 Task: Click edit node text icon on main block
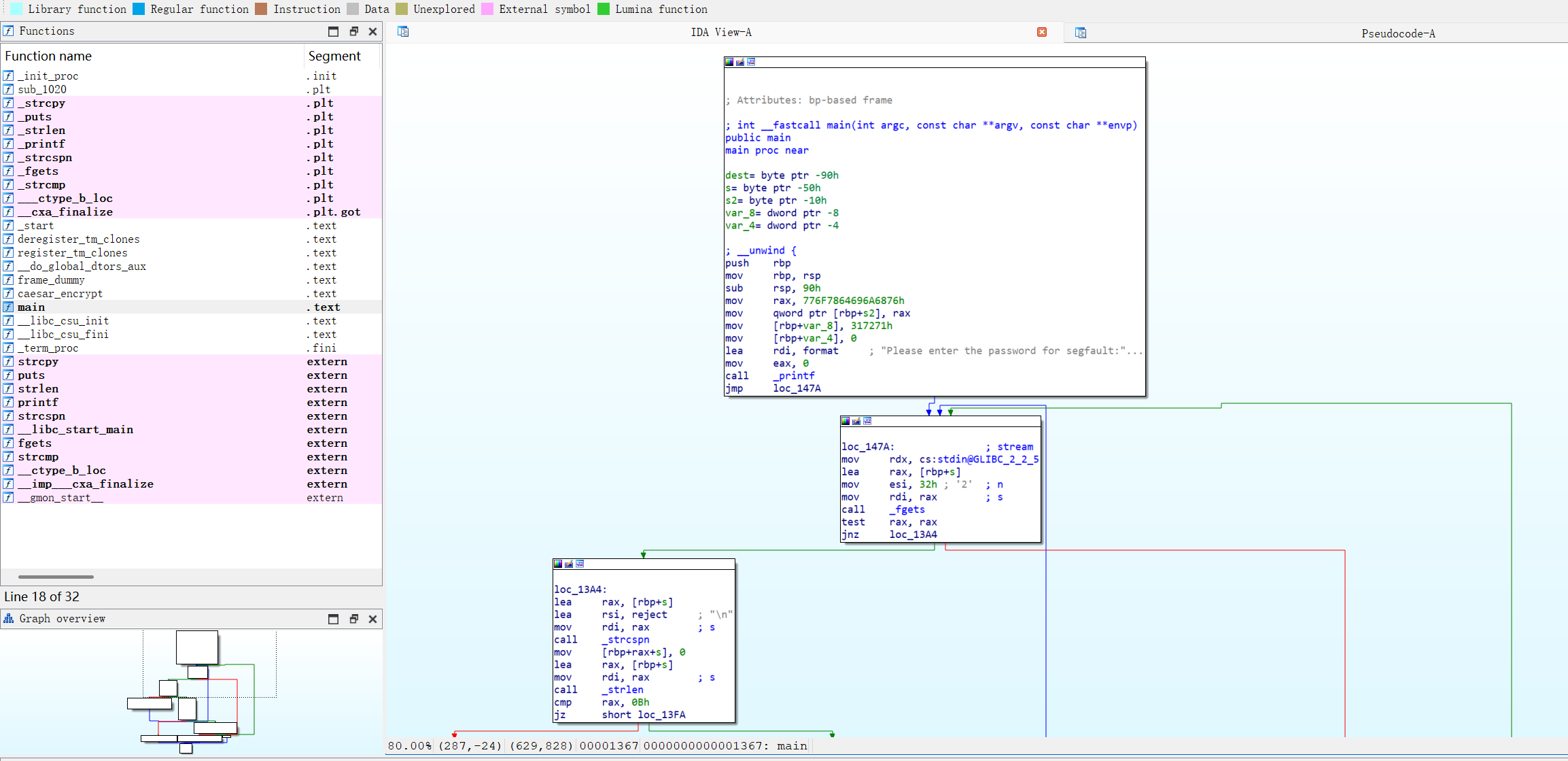pyautogui.click(x=740, y=62)
